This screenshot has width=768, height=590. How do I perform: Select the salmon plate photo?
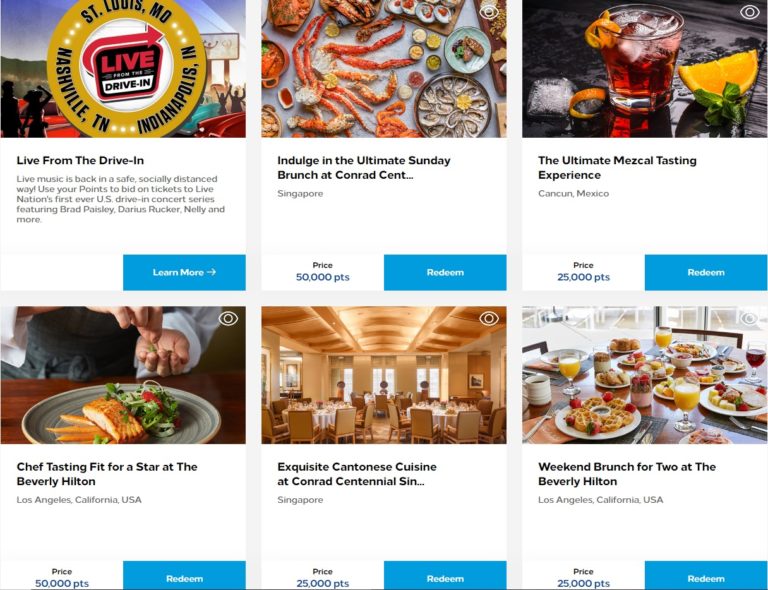tap(123, 375)
